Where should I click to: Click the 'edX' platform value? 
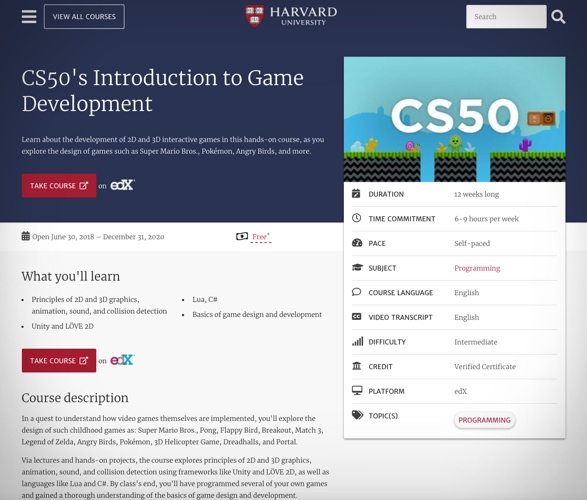point(460,391)
